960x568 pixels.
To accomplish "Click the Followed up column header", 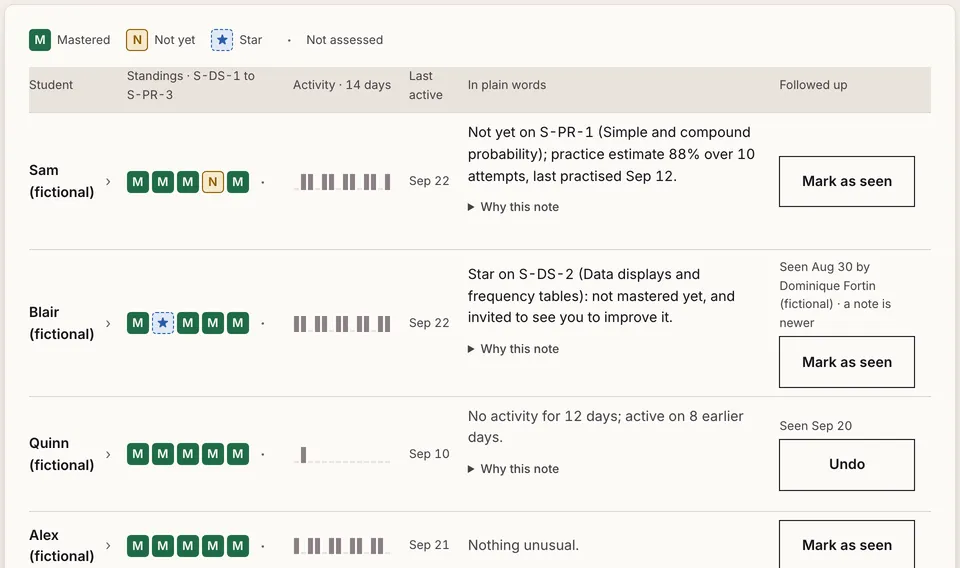I will pyautogui.click(x=813, y=85).
